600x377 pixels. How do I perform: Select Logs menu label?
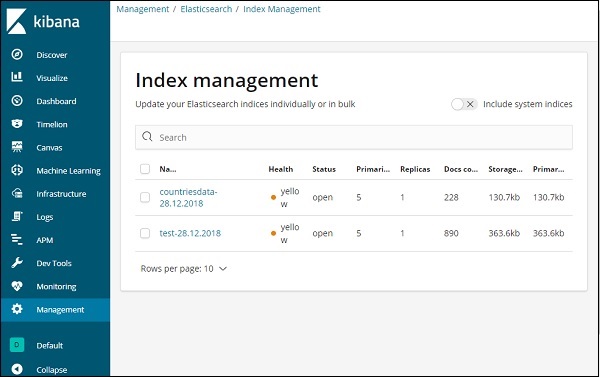(x=44, y=217)
